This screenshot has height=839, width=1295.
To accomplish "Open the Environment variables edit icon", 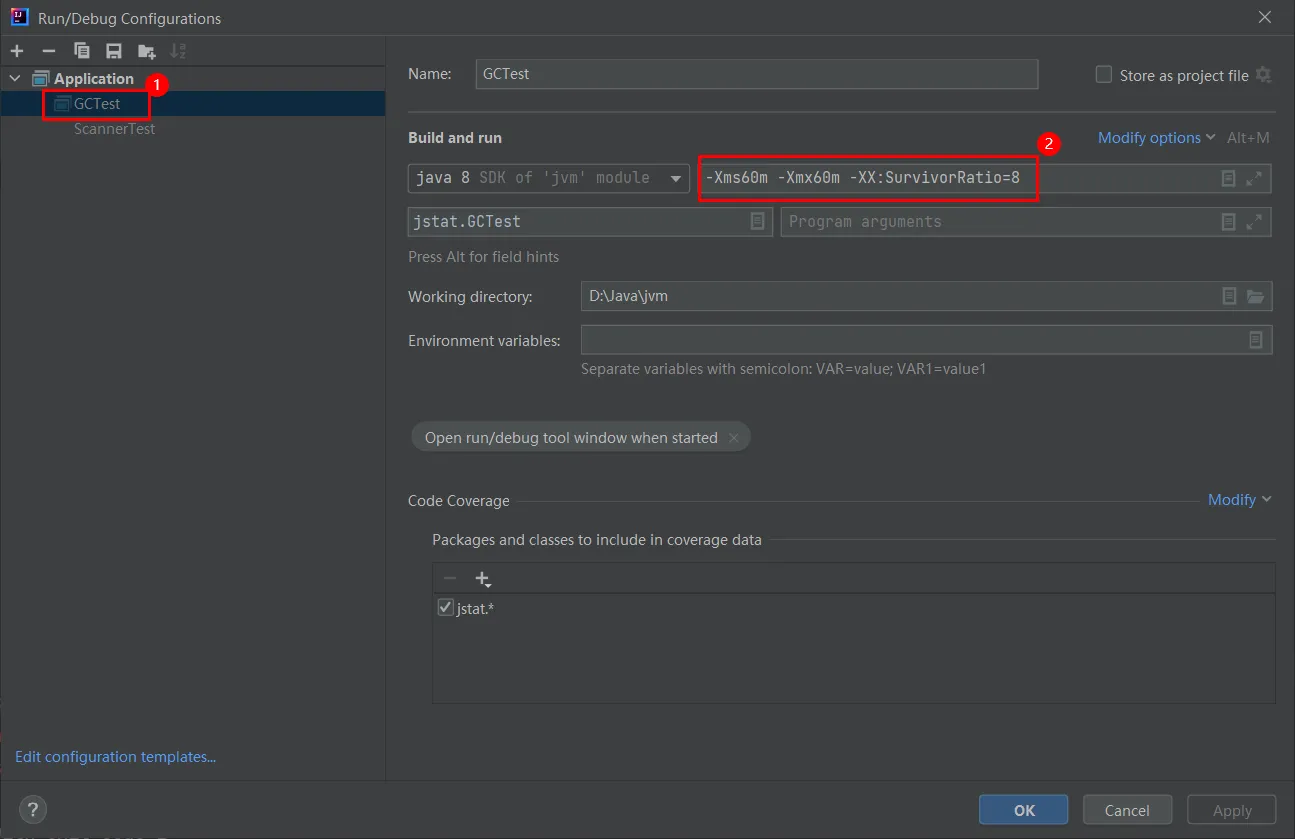I will [1256, 340].
